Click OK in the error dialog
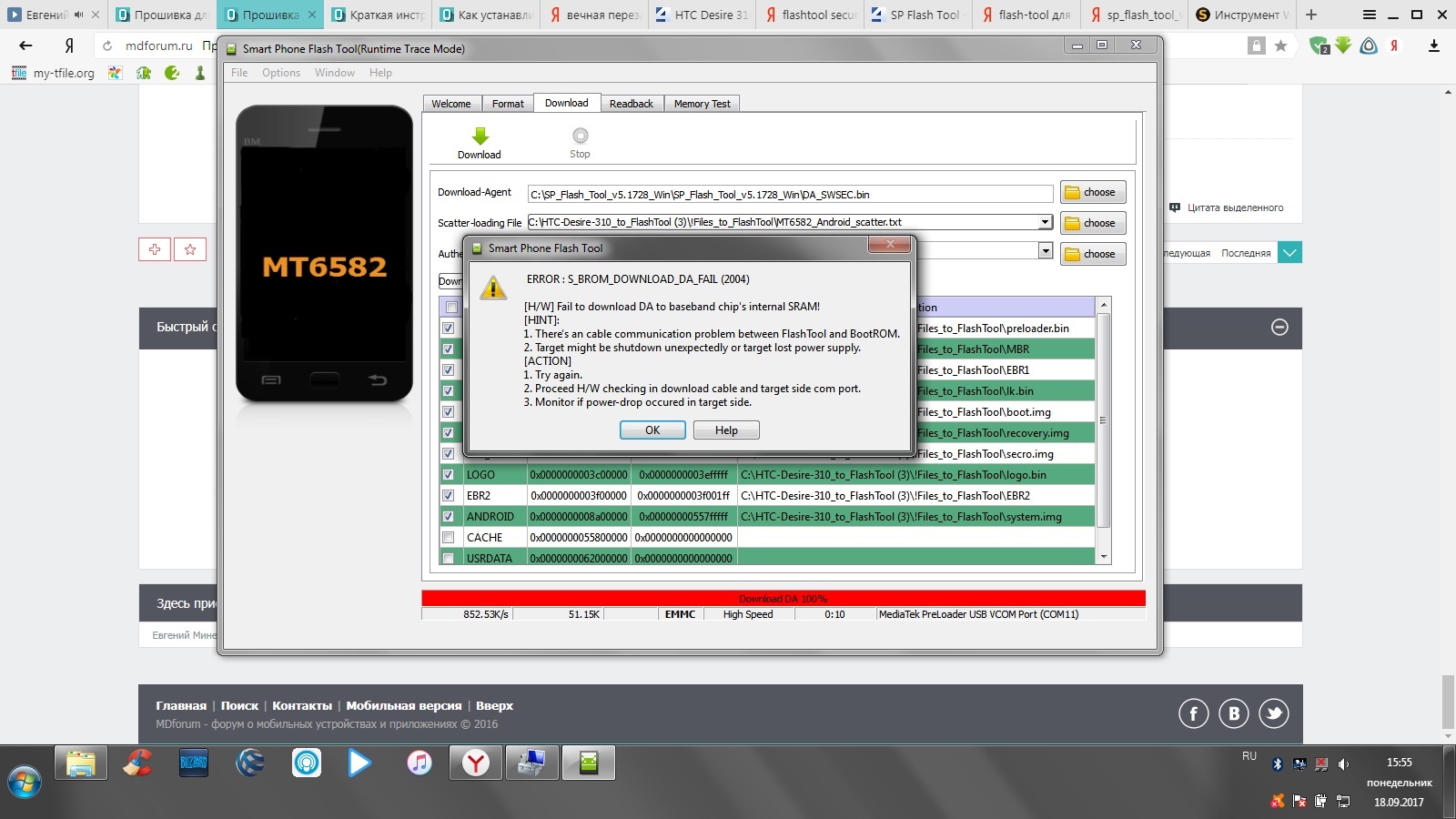 tap(652, 430)
